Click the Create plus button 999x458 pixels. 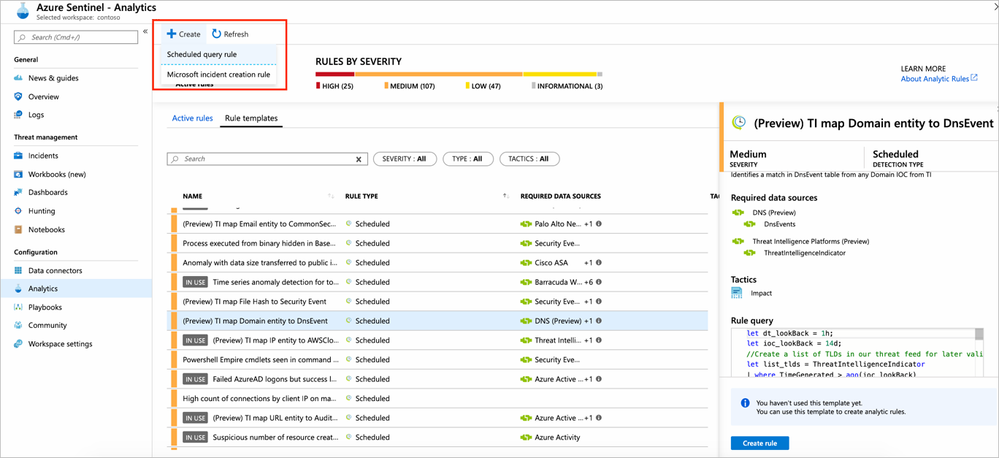pyautogui.click(x=183, y=34)
